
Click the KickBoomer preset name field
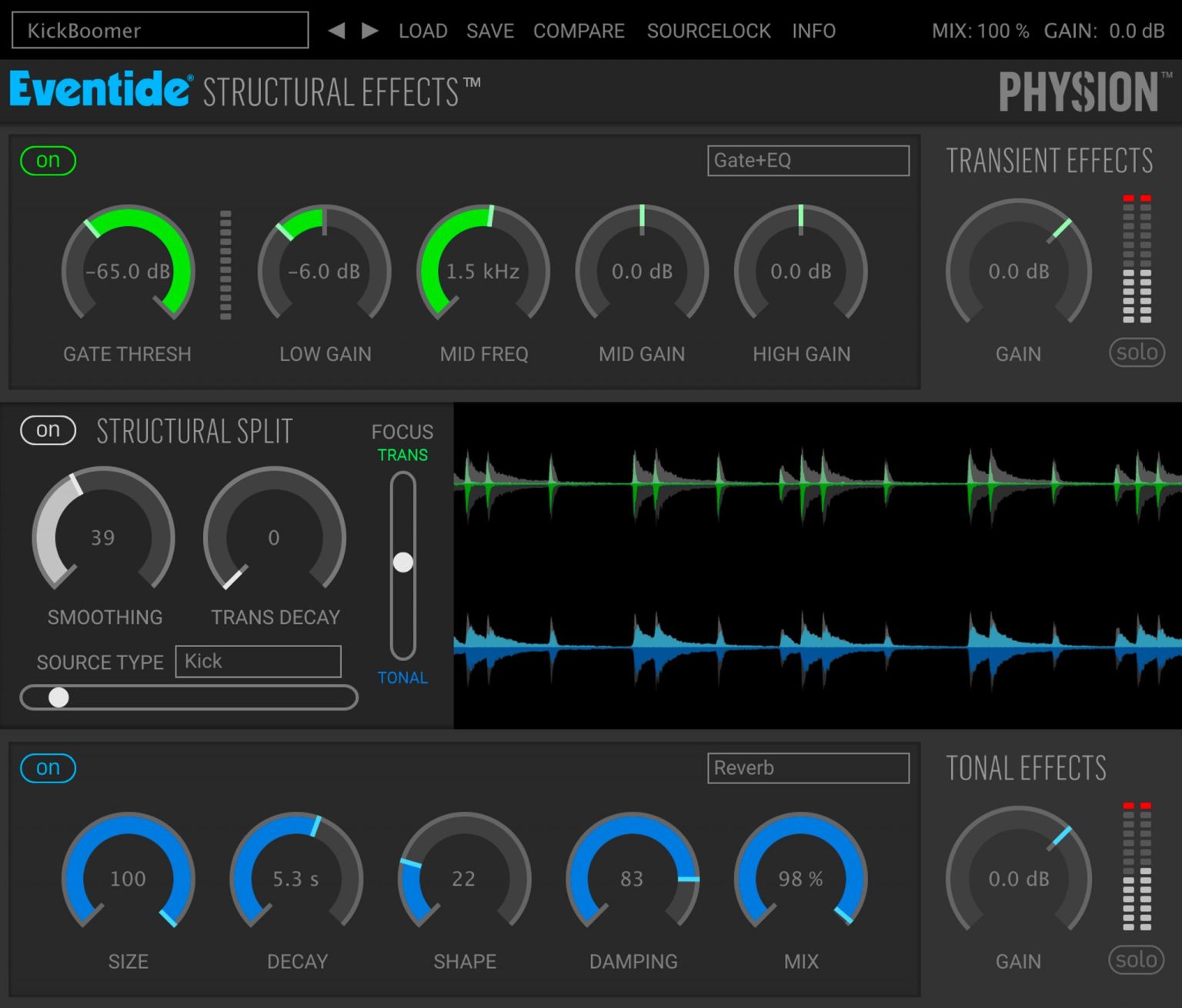pos(159,30)
